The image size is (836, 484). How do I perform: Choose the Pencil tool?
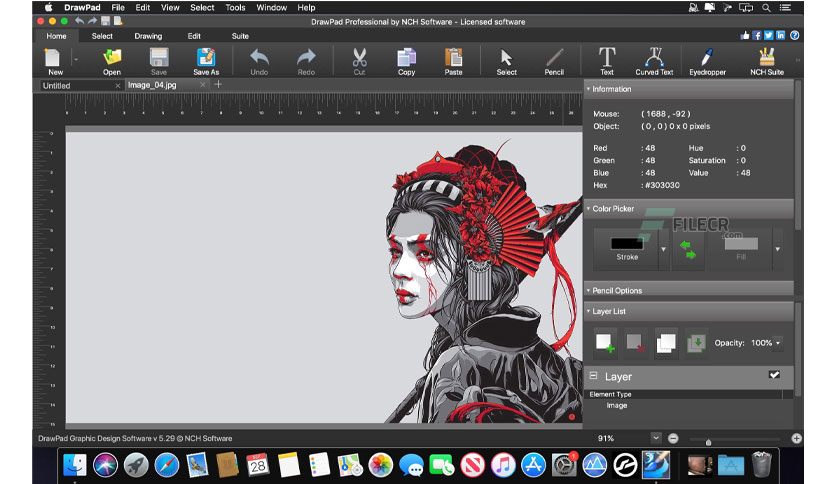554,61
